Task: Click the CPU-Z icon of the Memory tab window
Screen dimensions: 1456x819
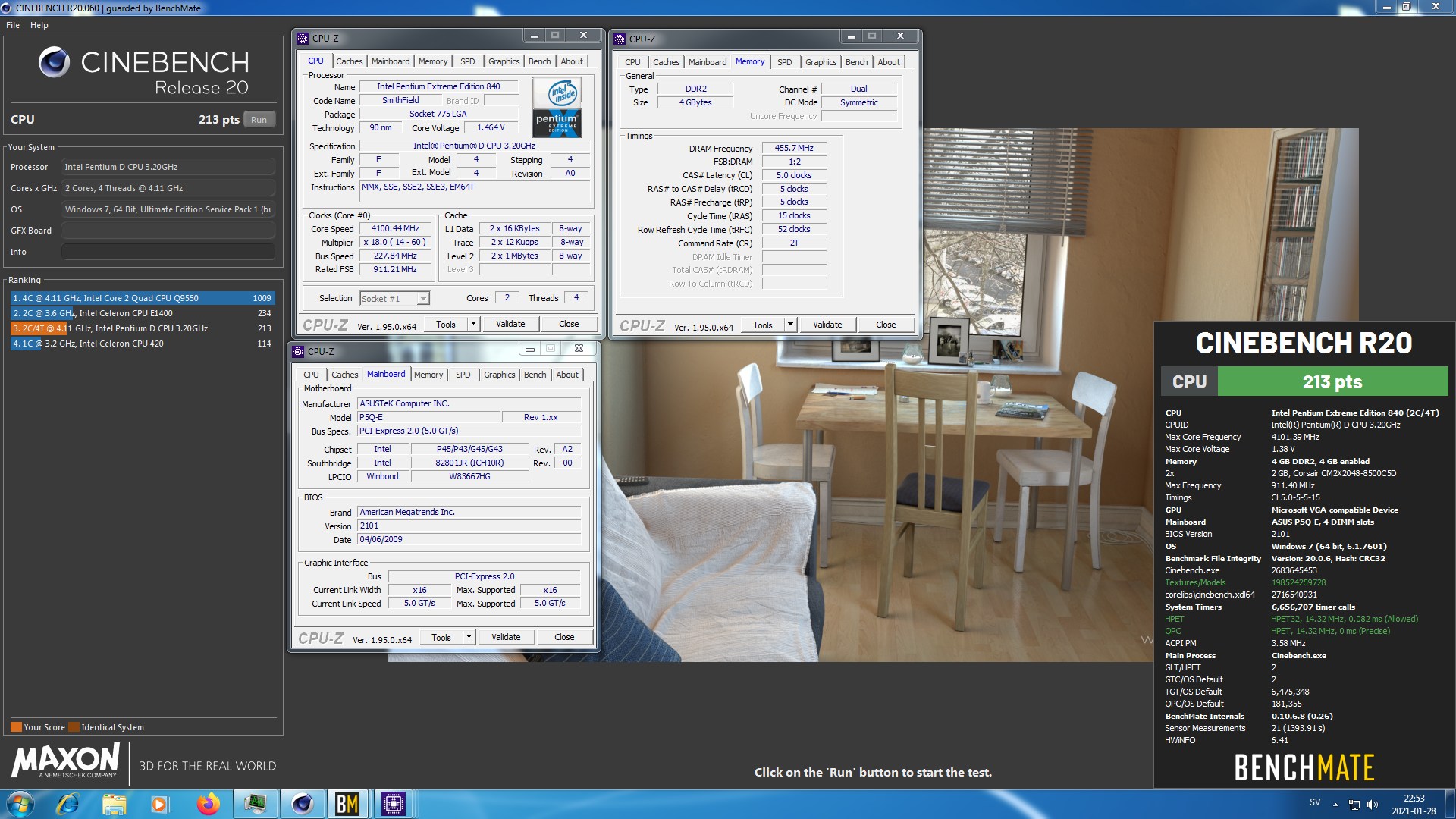Action: point(620,39)
